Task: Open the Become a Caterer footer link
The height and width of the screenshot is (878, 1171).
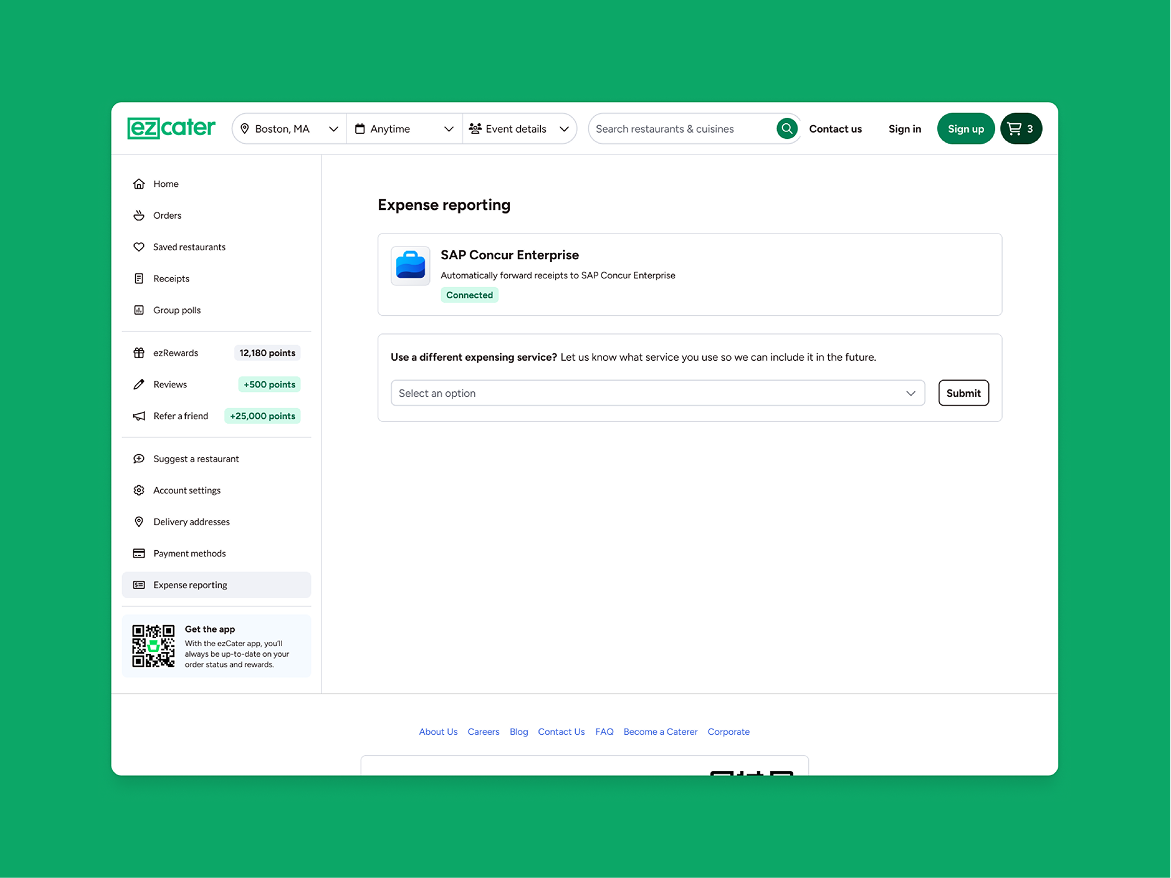Action: pyautogui.click(x=660, y=732)
